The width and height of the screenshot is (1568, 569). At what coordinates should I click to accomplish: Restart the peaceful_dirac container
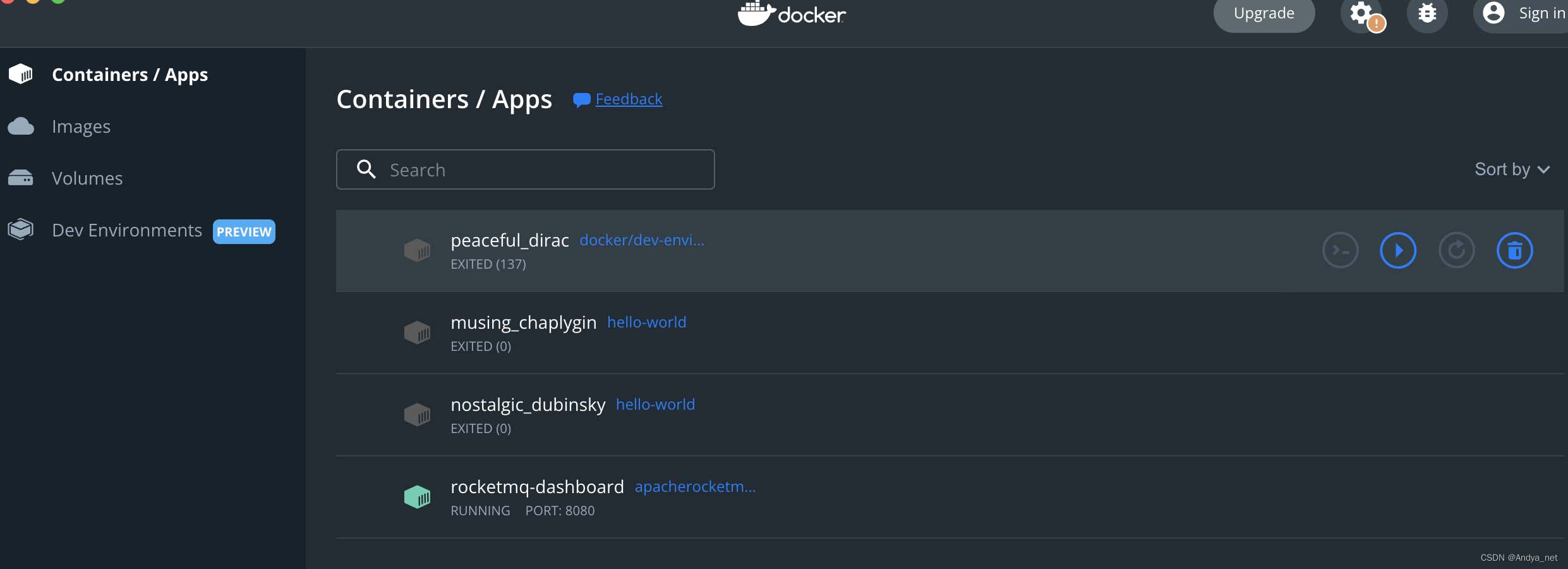click(x=1456, y=250)
